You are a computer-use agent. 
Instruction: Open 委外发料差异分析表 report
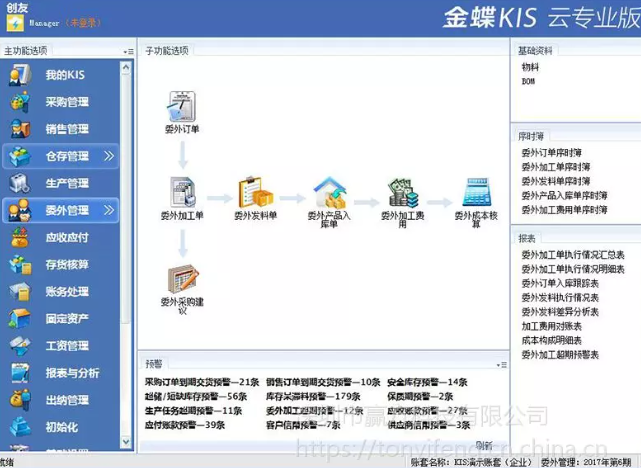point(560,312)
